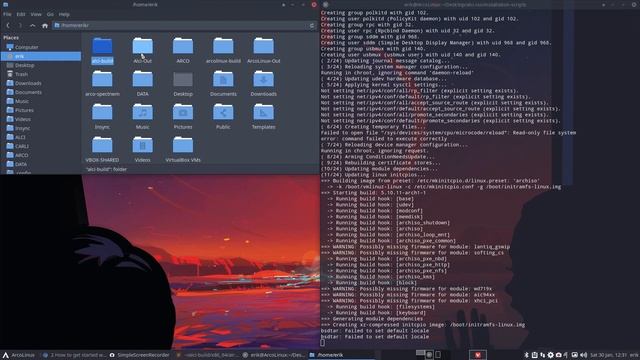Click the red icon in the taskbar center
Image resolution: width=640 pixels, height=360 pixels.
pos(478,355)
